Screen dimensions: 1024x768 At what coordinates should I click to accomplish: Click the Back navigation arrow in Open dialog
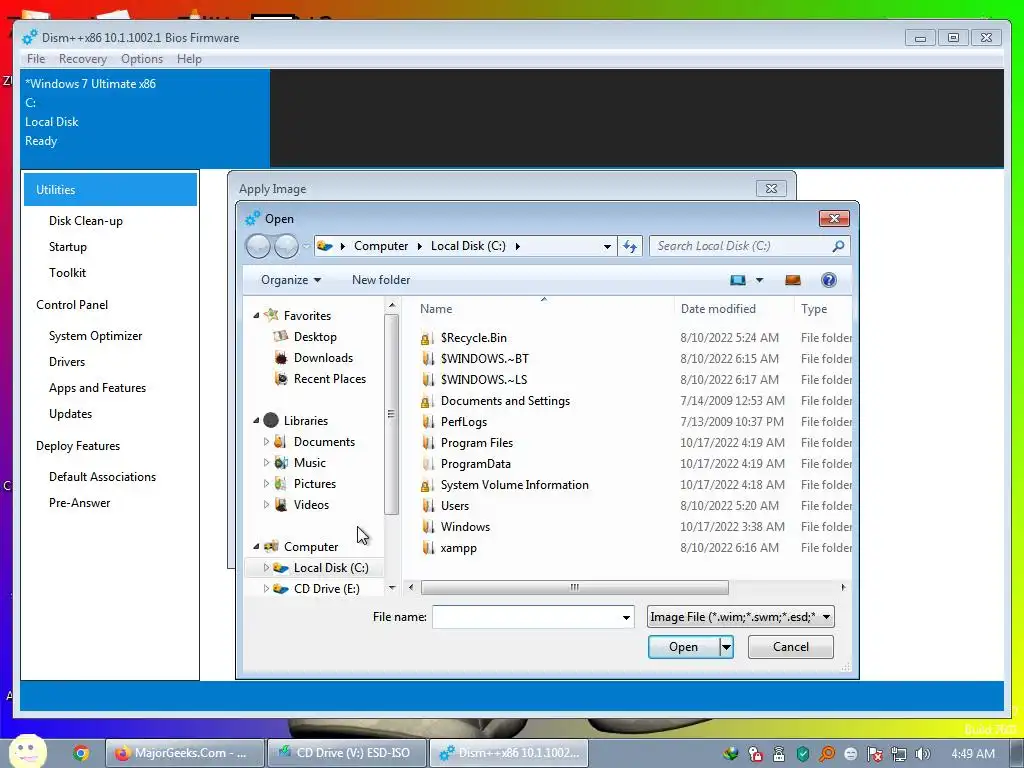[x=258, y=246]
